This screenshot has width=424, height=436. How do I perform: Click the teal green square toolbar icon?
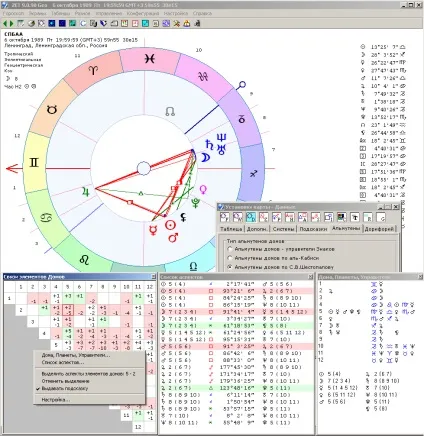(x=73, y=23)
